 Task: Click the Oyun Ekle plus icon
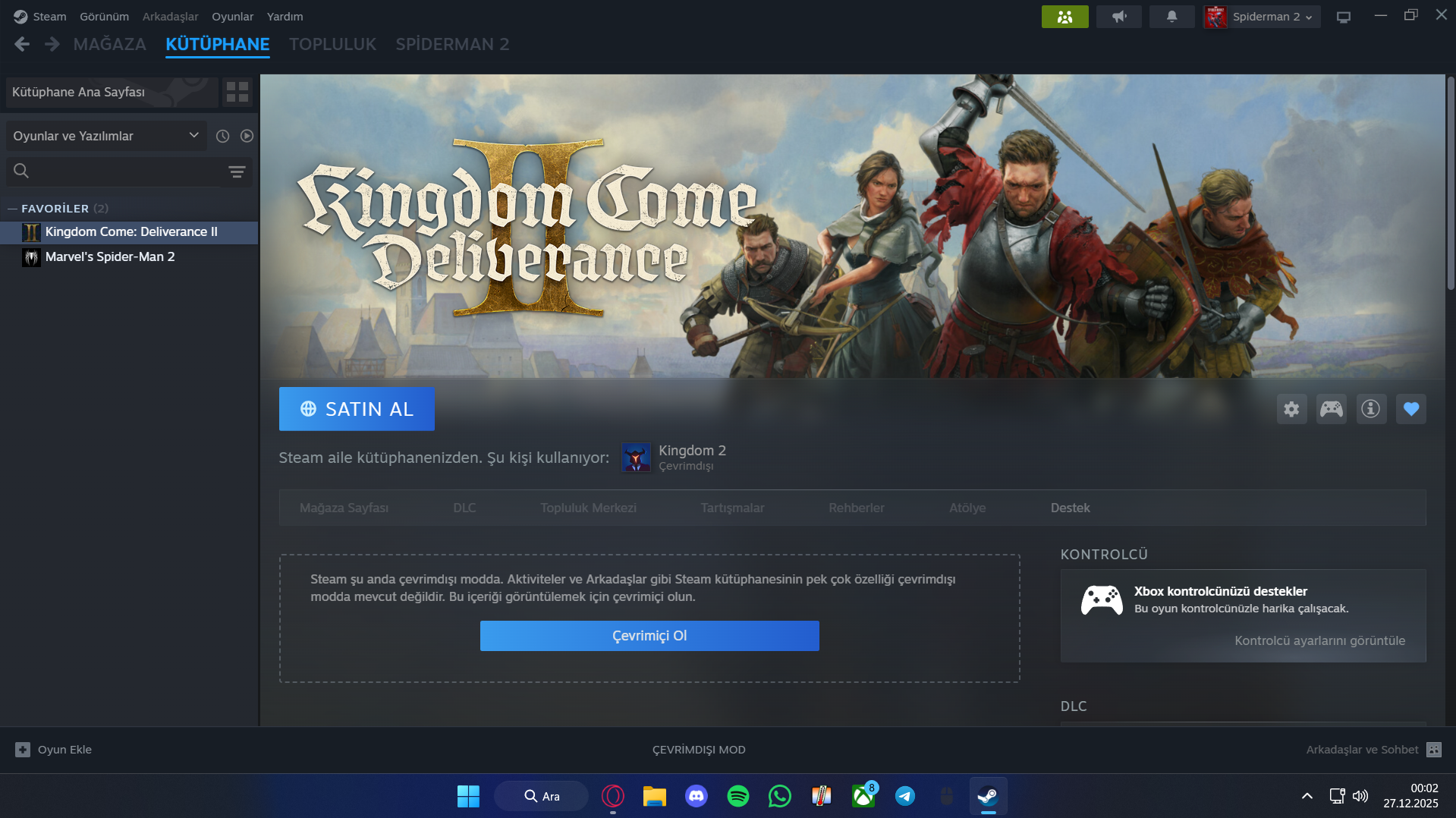click(23, 750)
